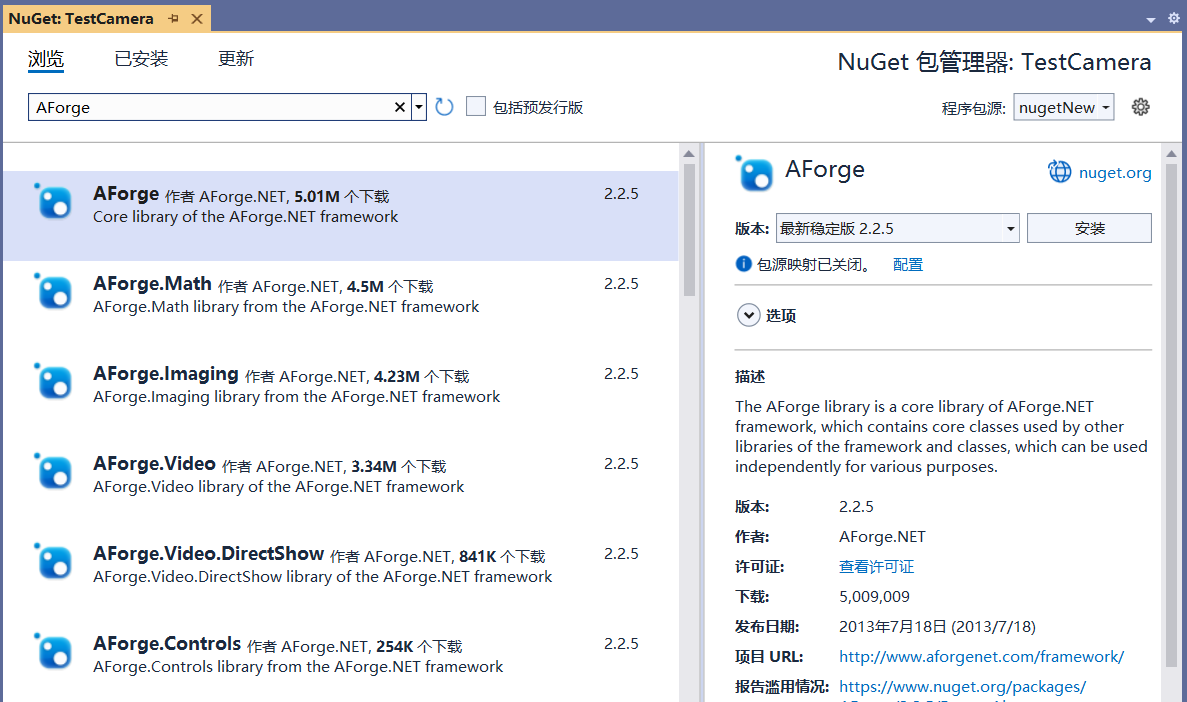Open the 查看许可证 license link
The image size is (1187, 702).
tap(876, 566)
